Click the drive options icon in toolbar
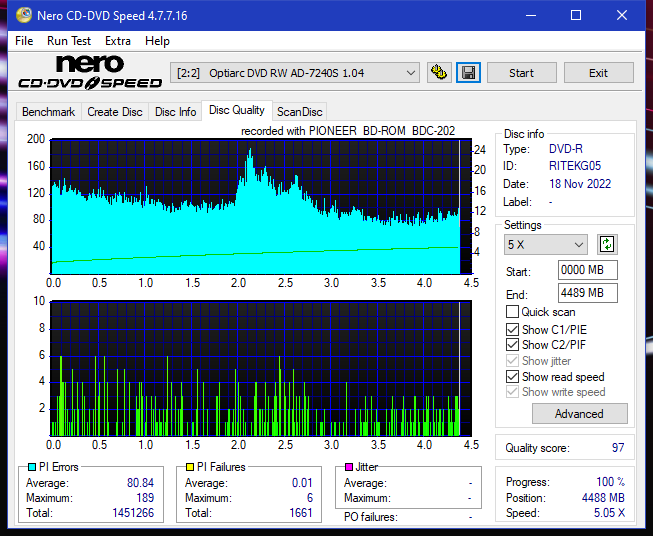Image resolution: width=653 pixels, height=536 pixels. tap(439, 73)
